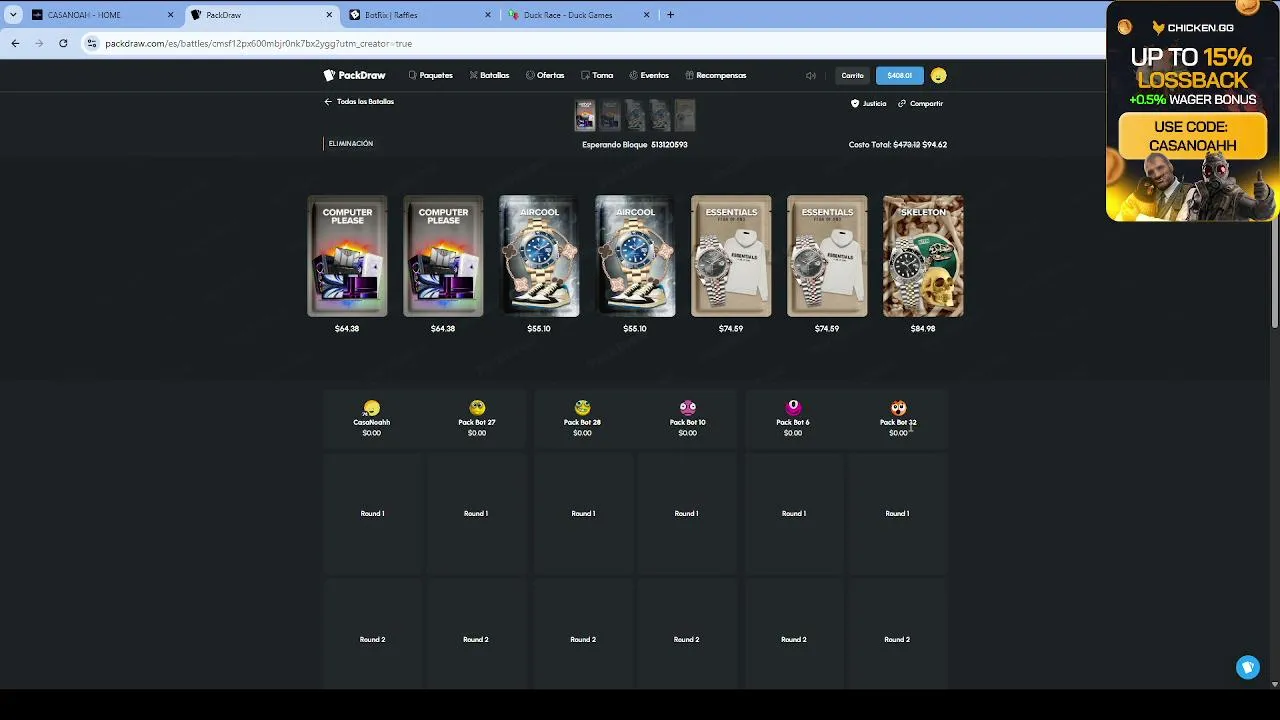Close the CASANOAH - HOME tab
The image size is (1280, 720).
coord(170,15)
